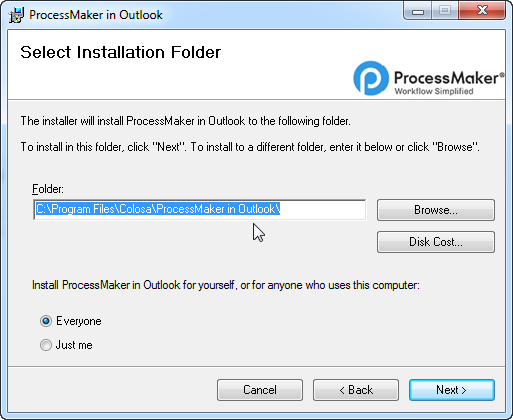Image resolution: width=513 pixels, height=420 pixels.
Task: Go Back to previous step
Action: click(356, 390)
